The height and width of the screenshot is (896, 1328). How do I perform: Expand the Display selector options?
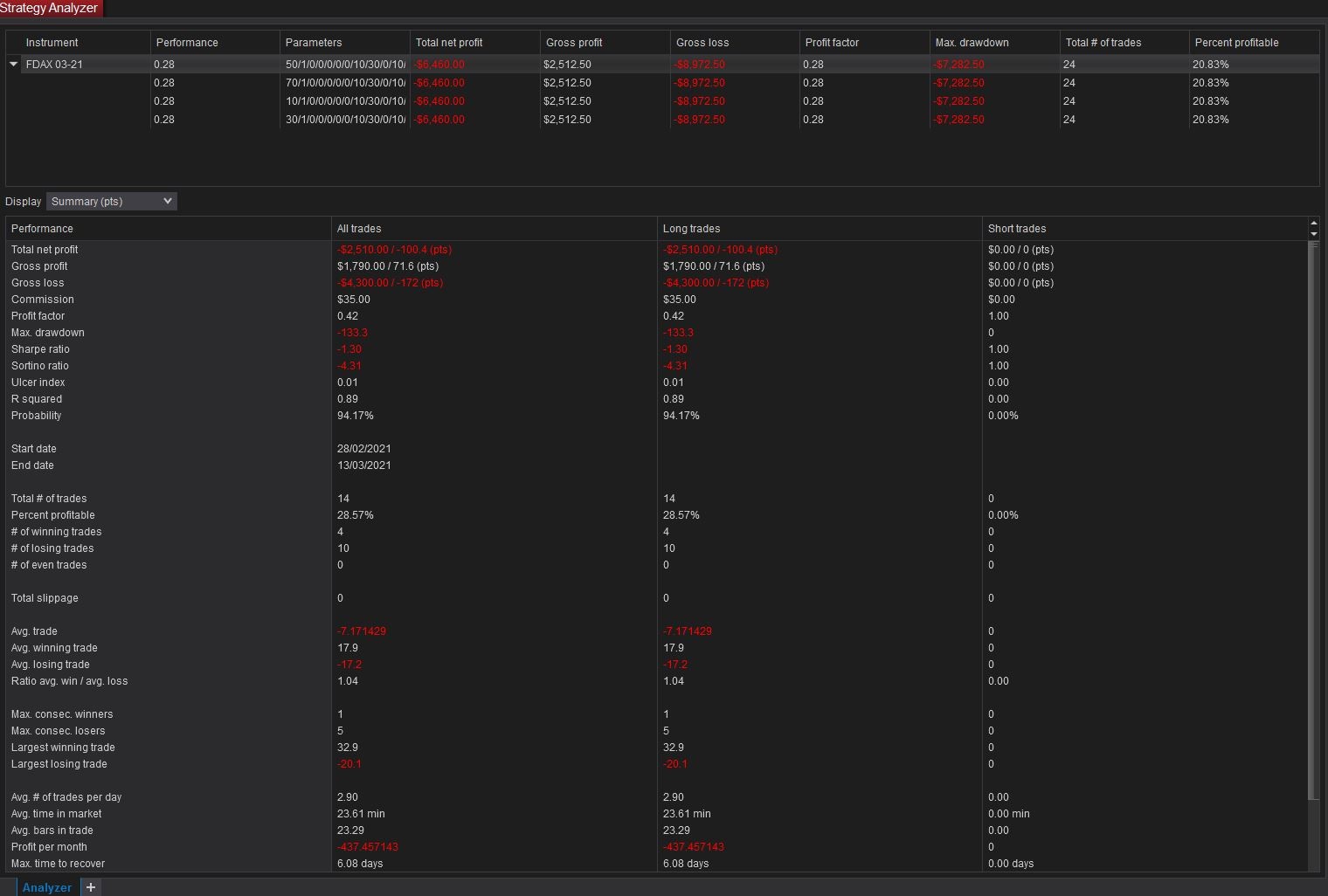click(167, 201)
